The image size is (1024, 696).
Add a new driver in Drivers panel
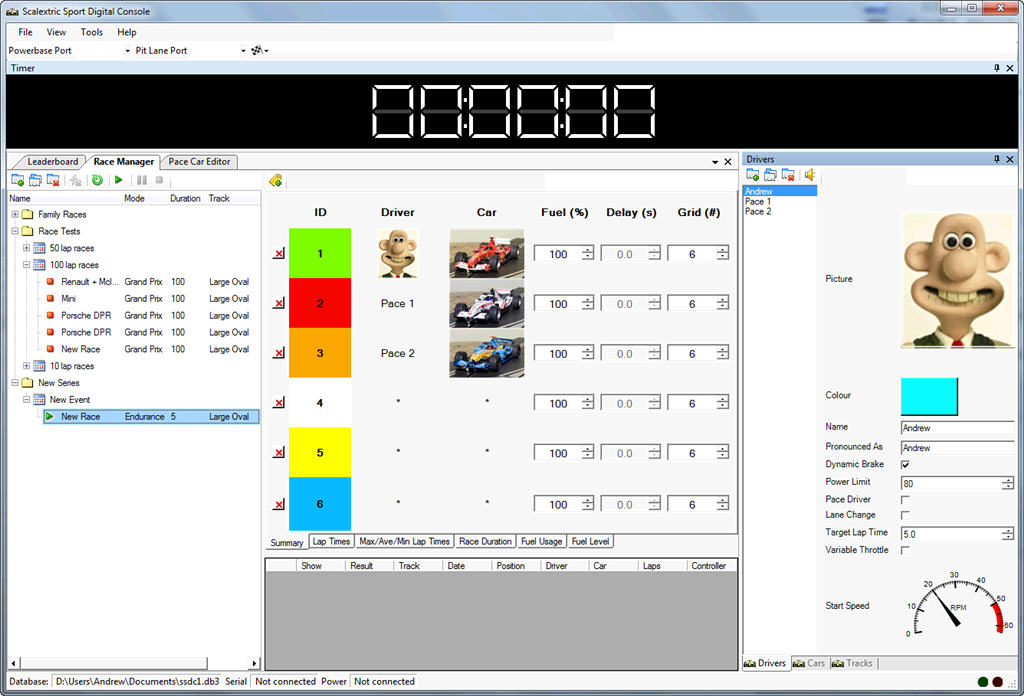point(753,175)
